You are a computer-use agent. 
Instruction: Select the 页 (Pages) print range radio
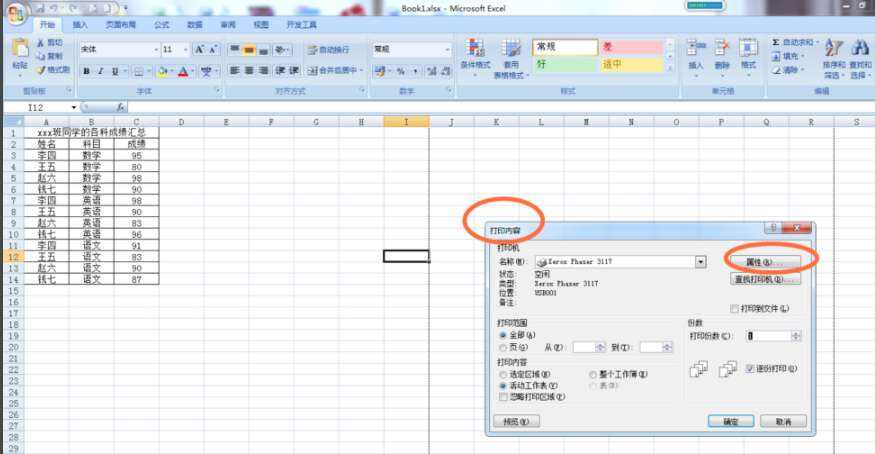coord(503,347)
